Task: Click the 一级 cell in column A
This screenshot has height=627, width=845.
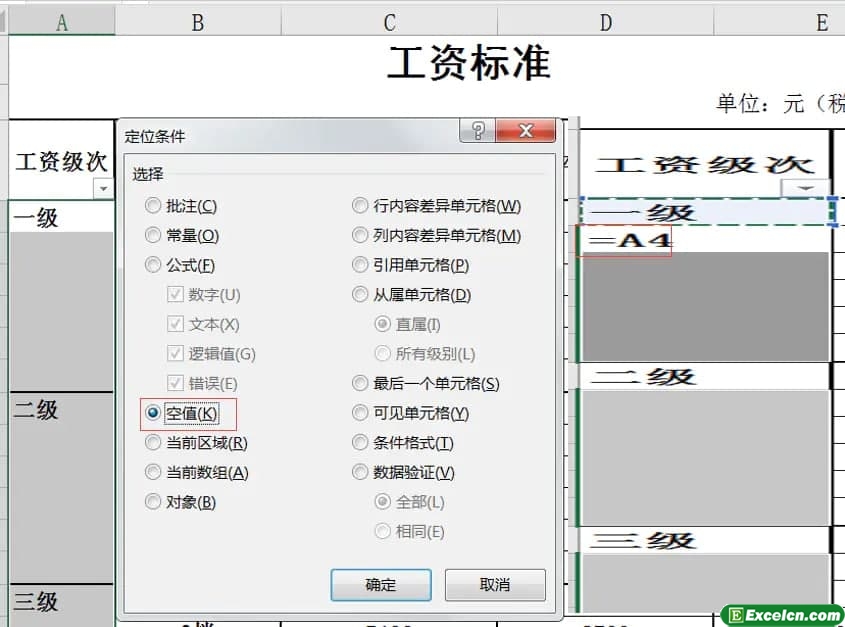Action: 61,217
